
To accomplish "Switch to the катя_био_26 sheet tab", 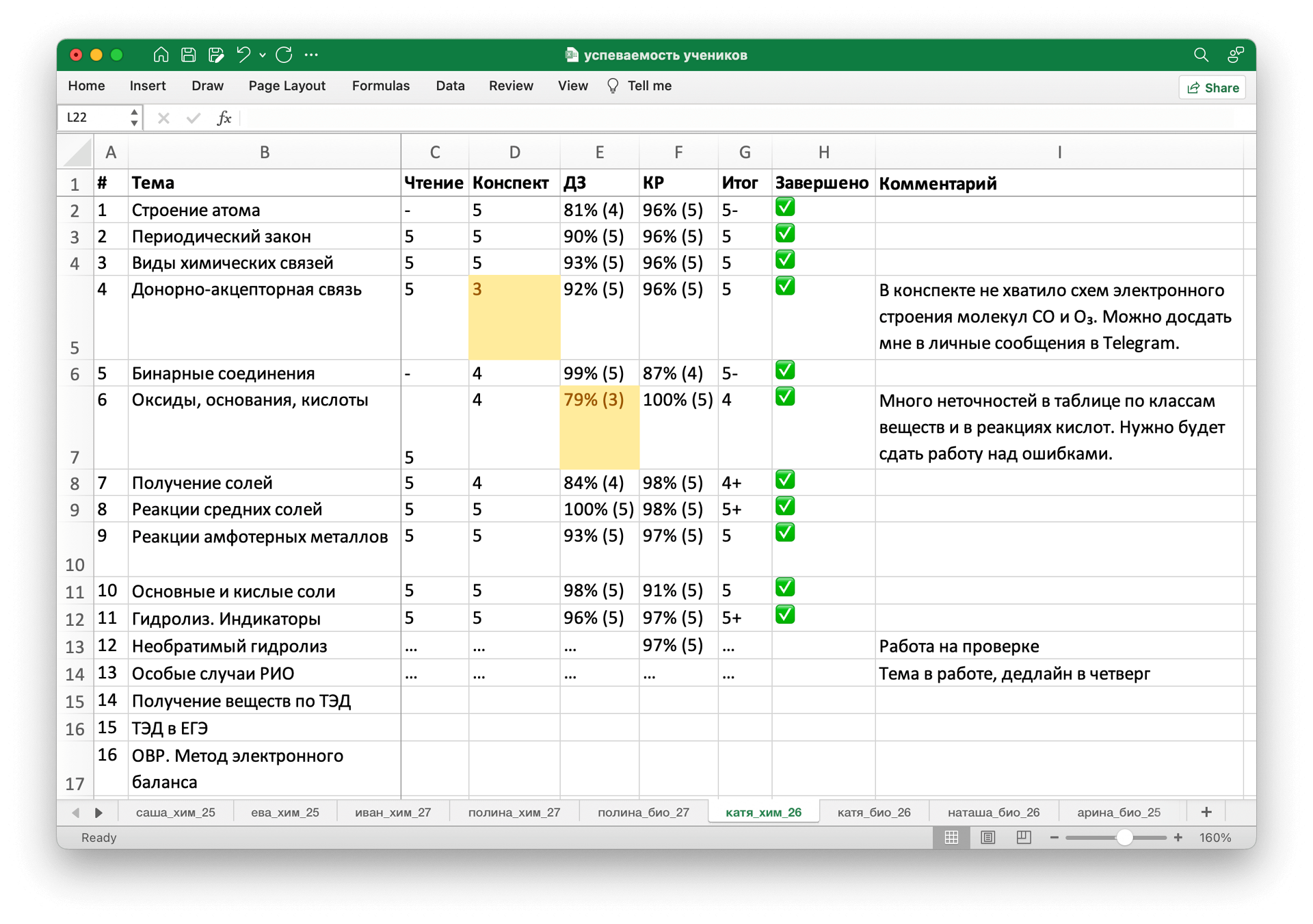I will pyautogui.click(x=873, y=812).
